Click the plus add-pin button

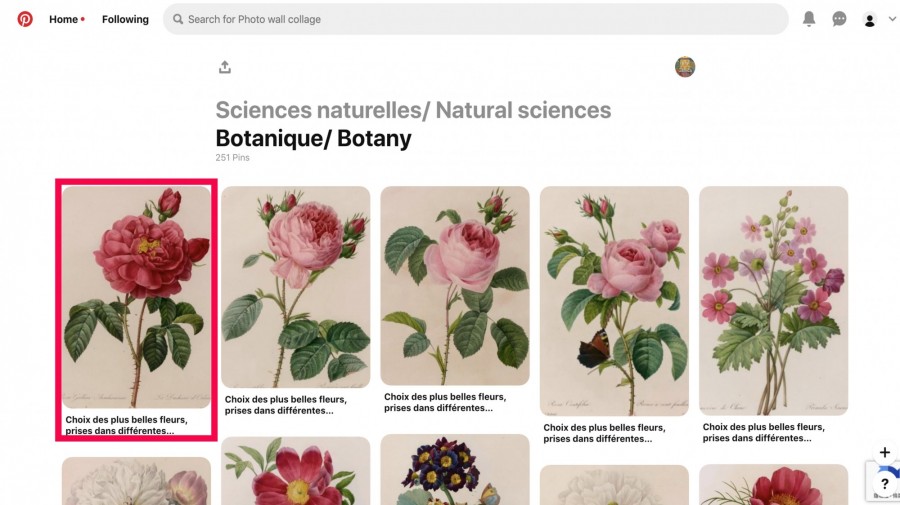pyautogui.click(x=885, y=452)
